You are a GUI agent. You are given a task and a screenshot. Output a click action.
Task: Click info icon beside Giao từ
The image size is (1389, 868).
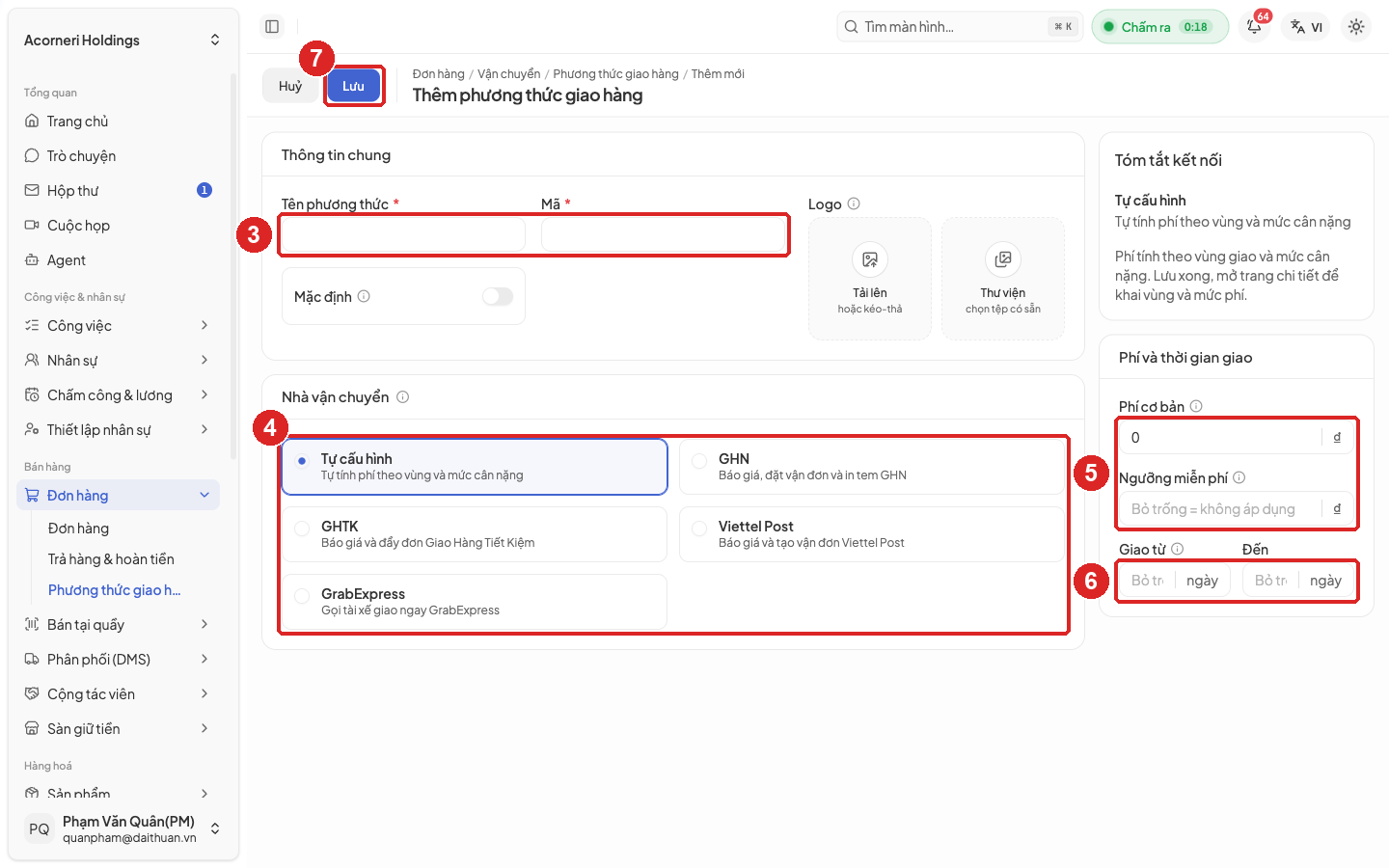tap(1178, 549)
